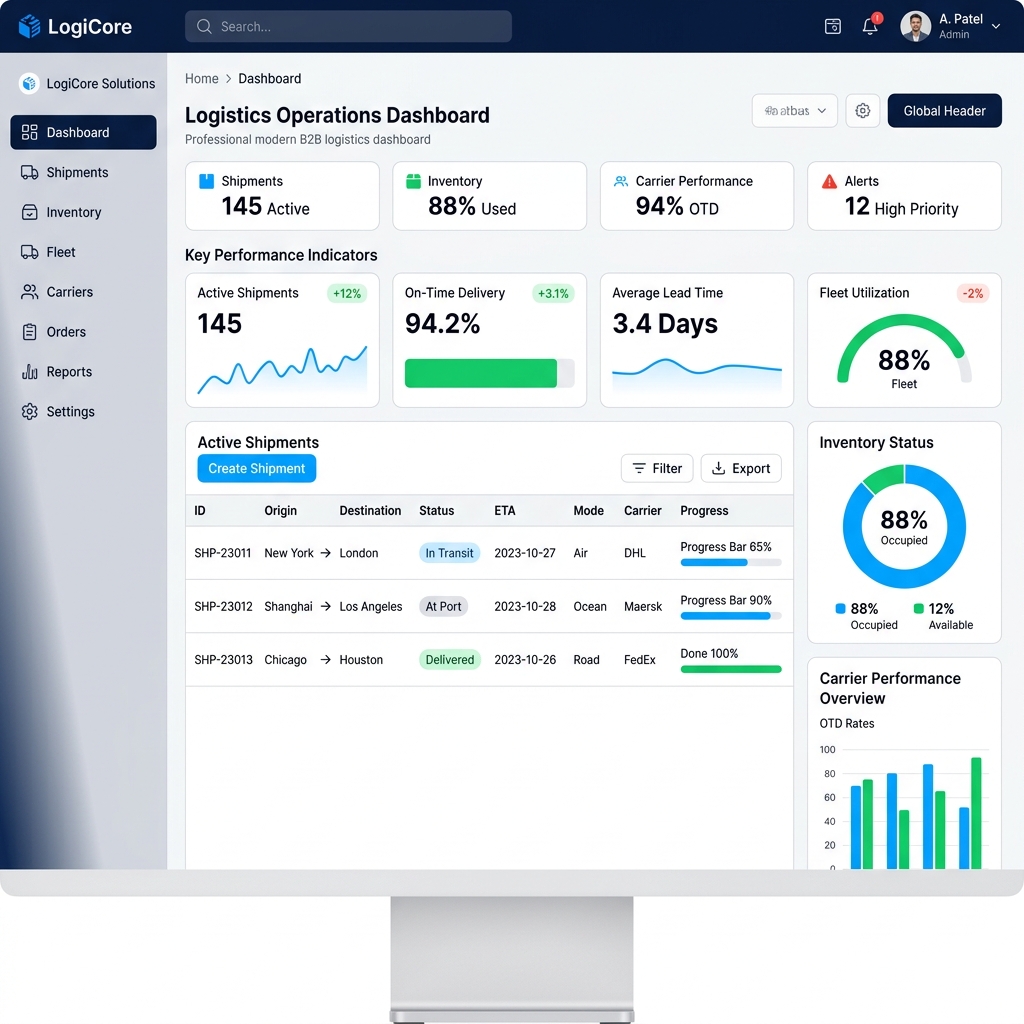Image resolution: width=1024 pixels, height=1024 pixels.
Task: Click the notification bell with red badge
Action: click(x=868, y=26)
